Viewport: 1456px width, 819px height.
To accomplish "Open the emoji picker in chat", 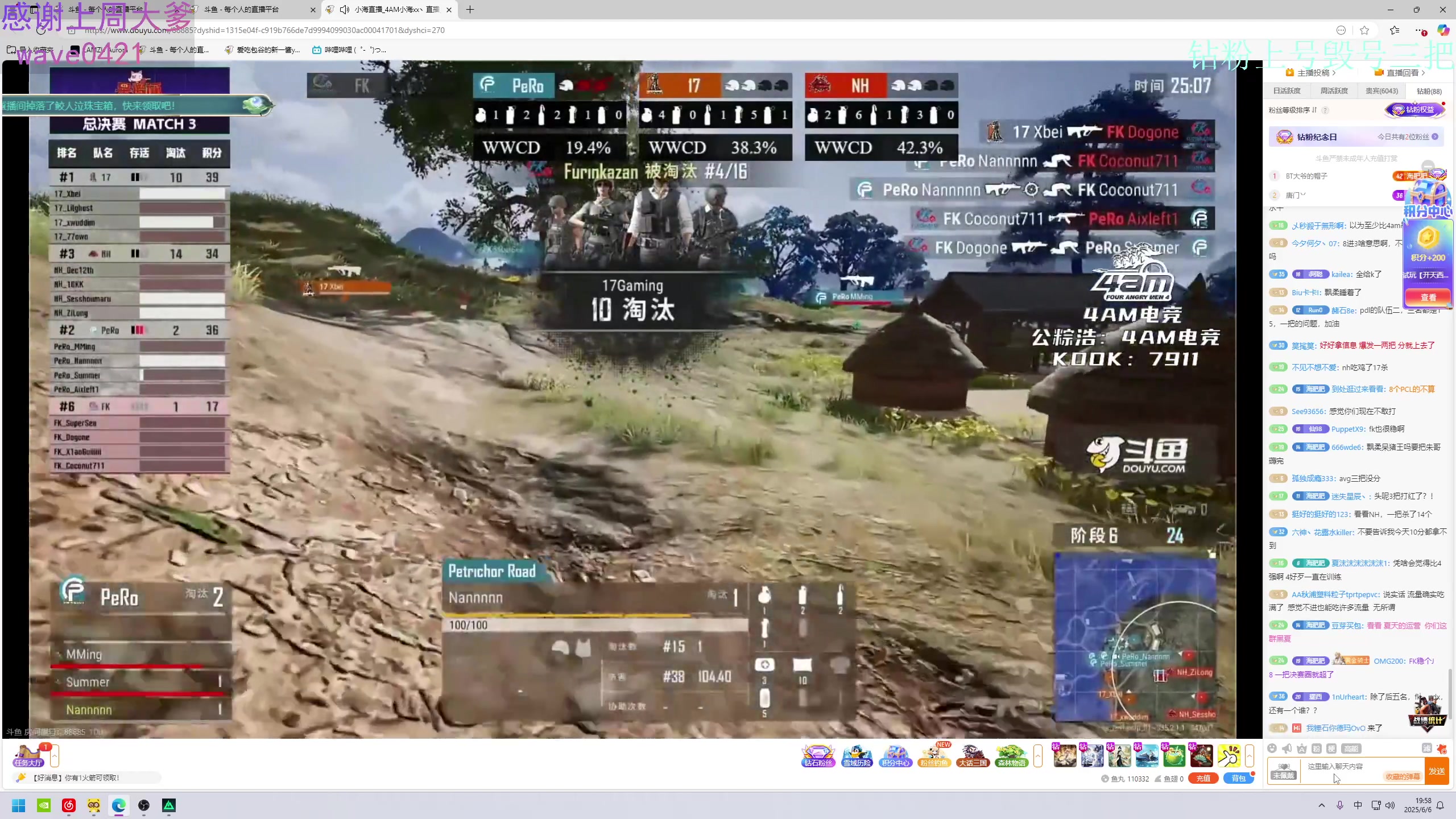I will (x=1272, y=748).
